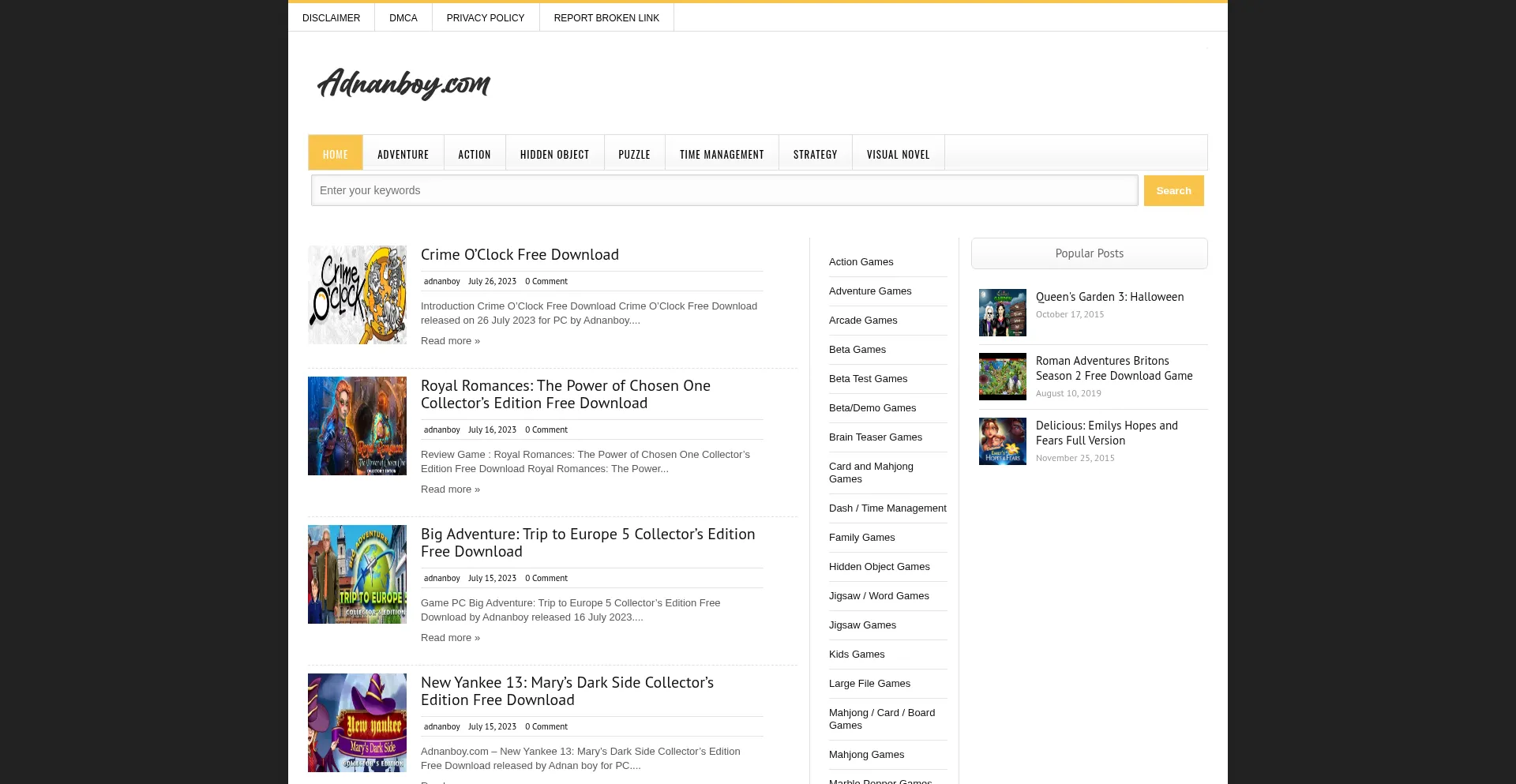Viewport: 1516px width, 784px height.
Task: Click 0 Comment on Royal Romances post
Action: 546,430
